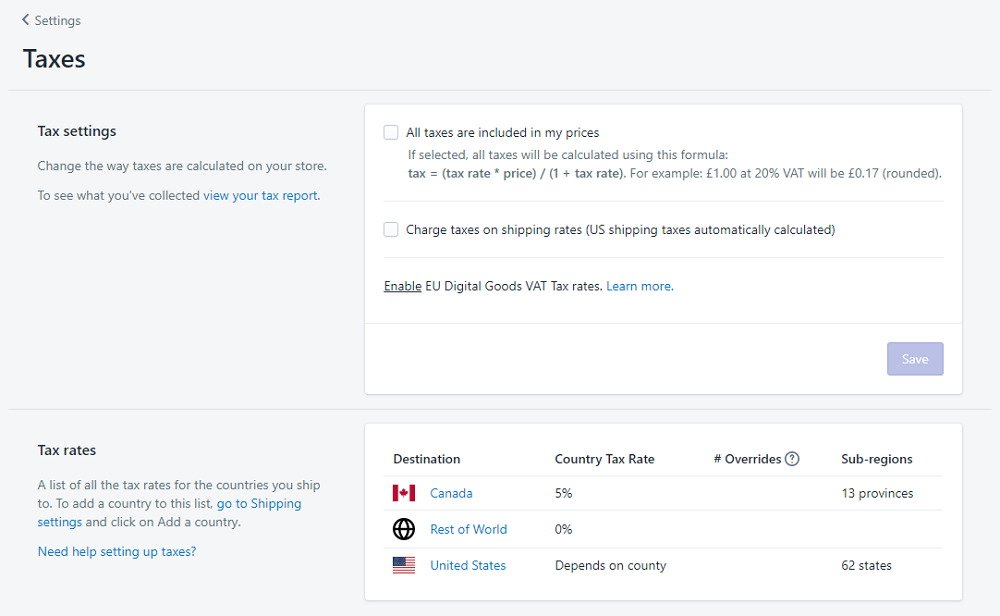Click the underlined Enable link for EU VAT

(402, 285)
